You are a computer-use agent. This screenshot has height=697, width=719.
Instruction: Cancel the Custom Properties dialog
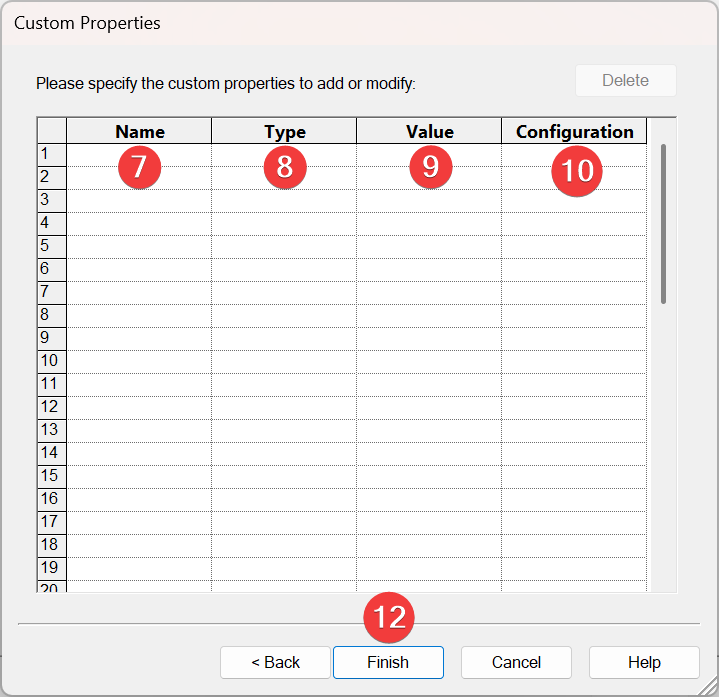[516, 662]
